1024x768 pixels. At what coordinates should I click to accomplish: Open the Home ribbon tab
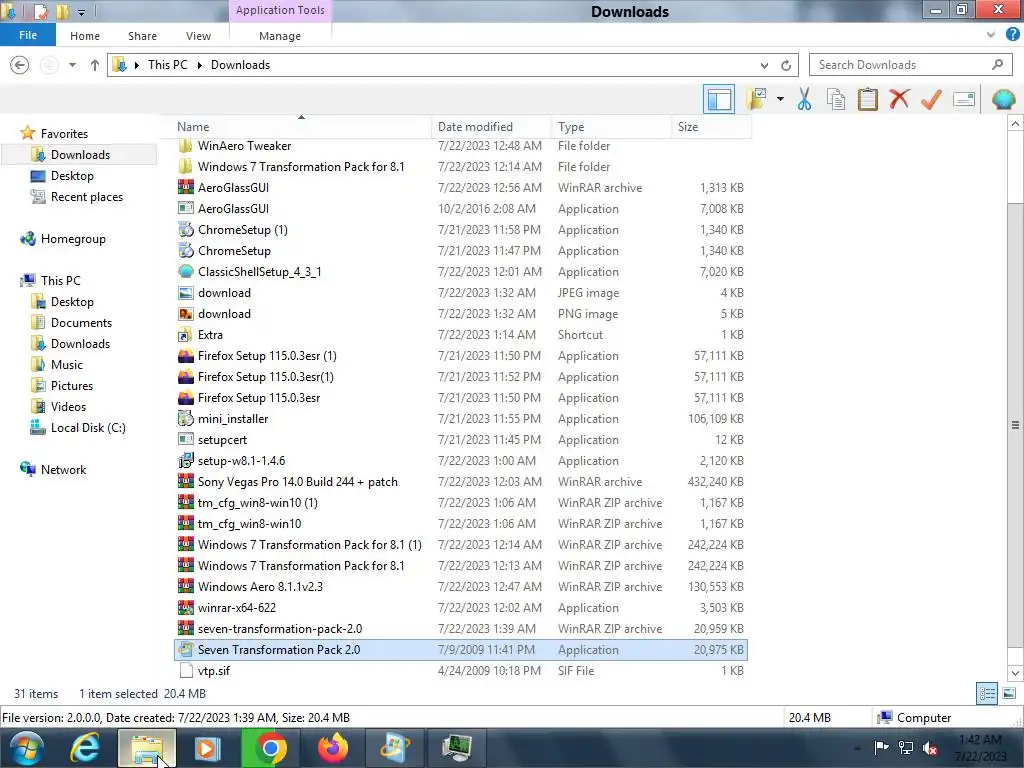(85, 36)
